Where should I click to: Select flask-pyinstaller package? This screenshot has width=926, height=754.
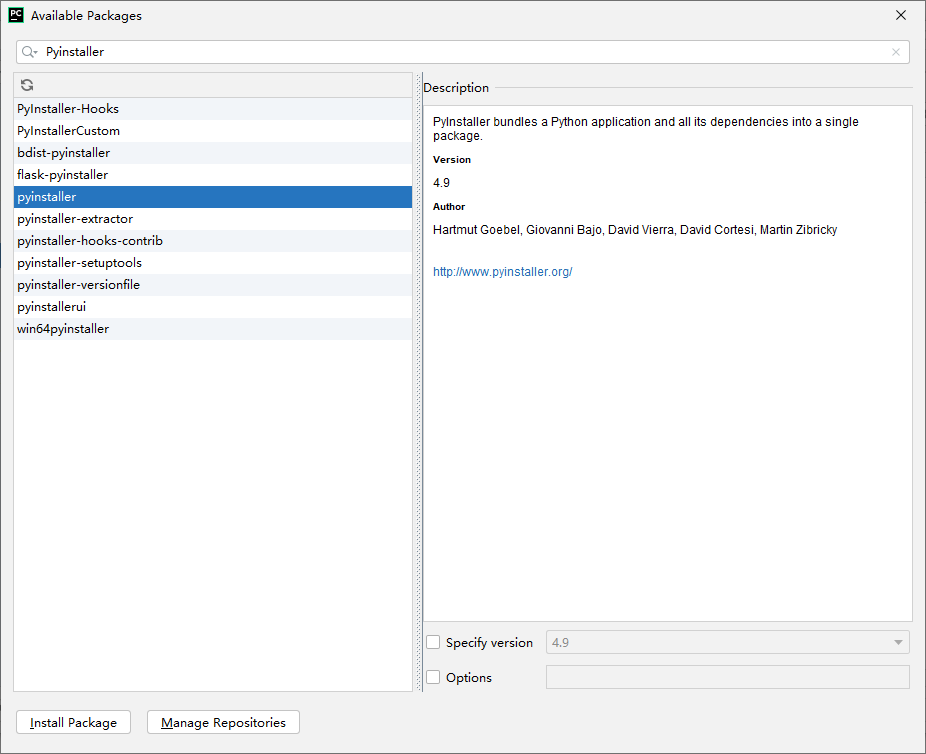coord(213,175)
